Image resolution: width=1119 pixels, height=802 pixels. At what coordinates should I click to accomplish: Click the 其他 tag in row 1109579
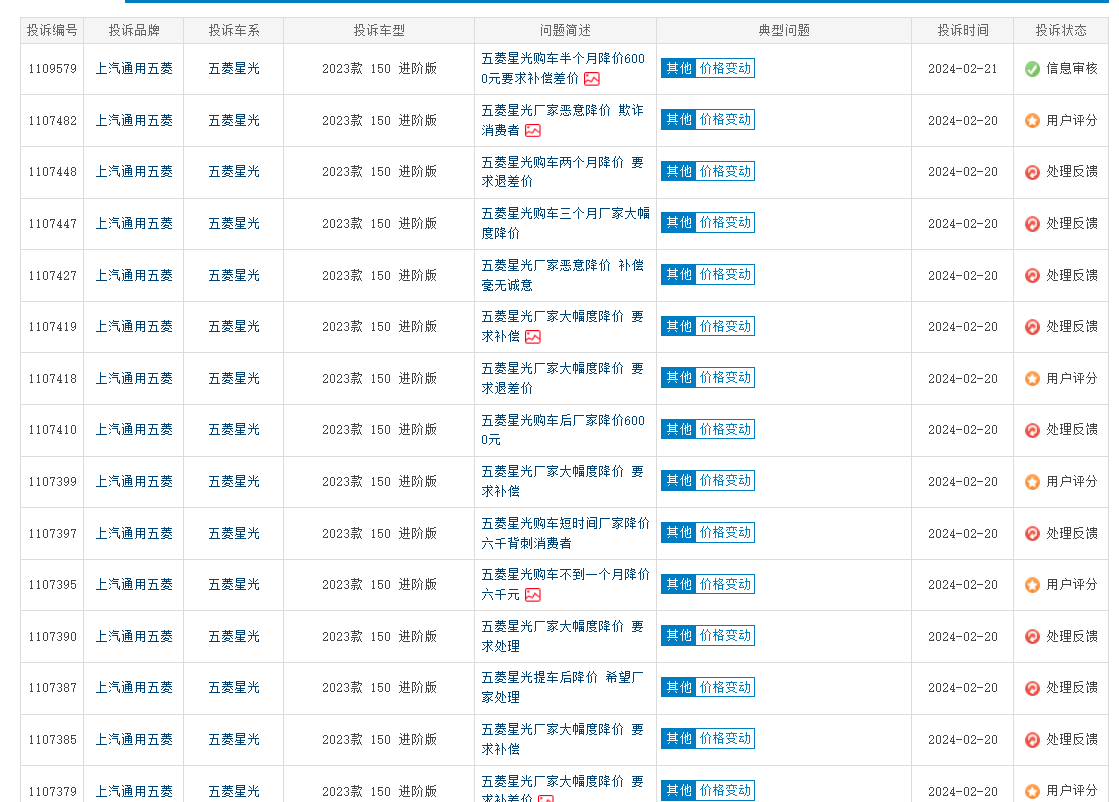coord(679,68)
